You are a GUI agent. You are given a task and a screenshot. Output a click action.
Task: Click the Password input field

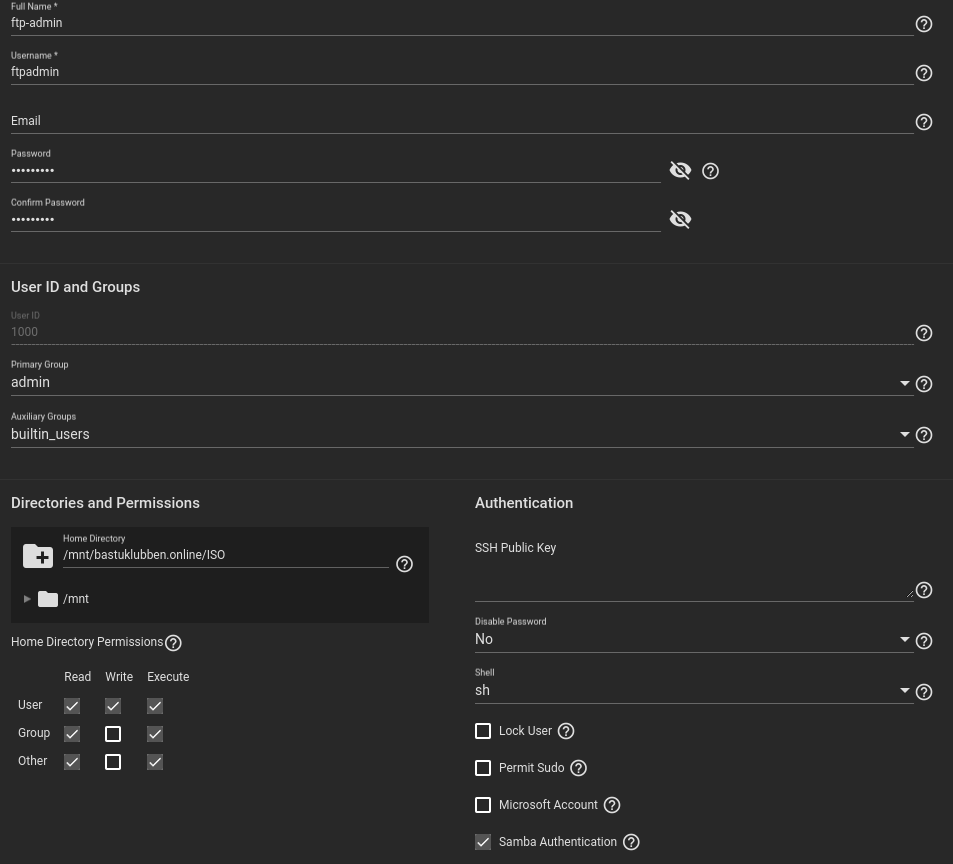click(x=335, y=170)
